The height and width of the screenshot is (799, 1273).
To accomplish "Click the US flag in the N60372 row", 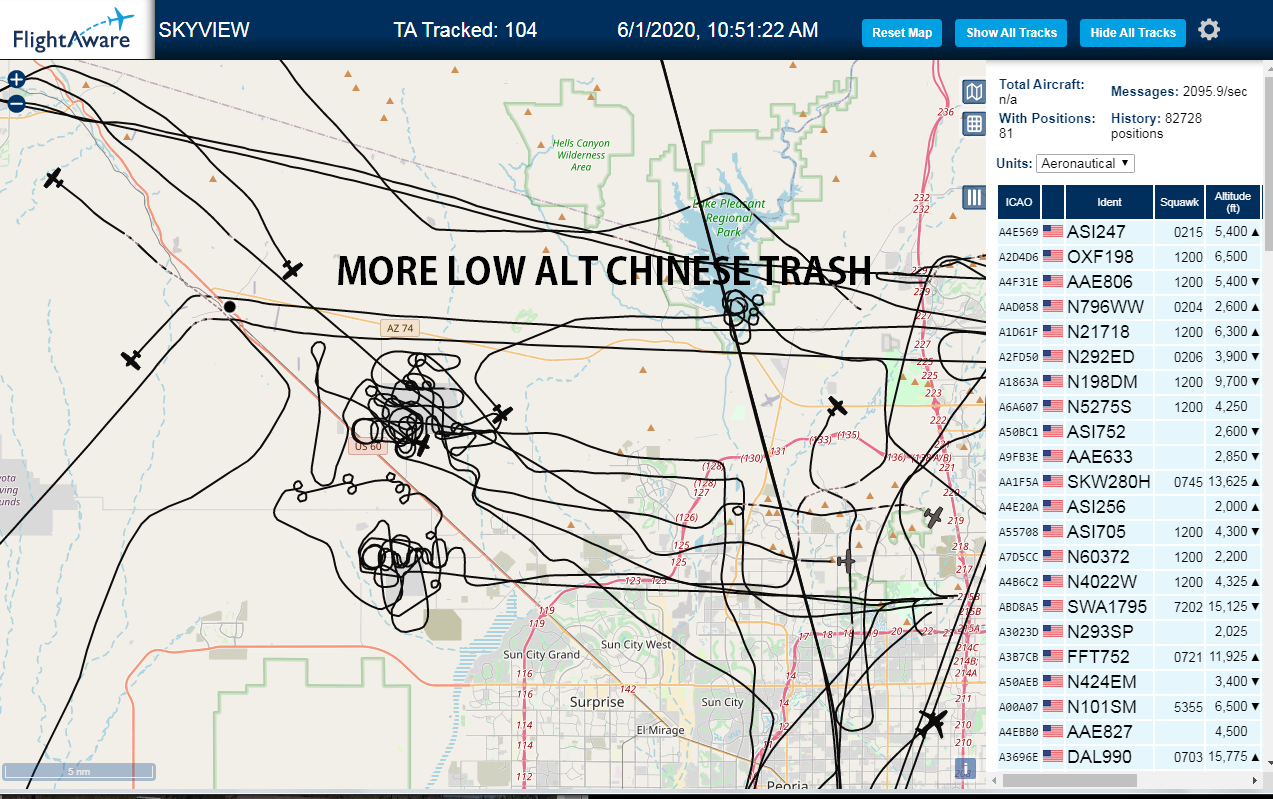I will point(1053,557).
